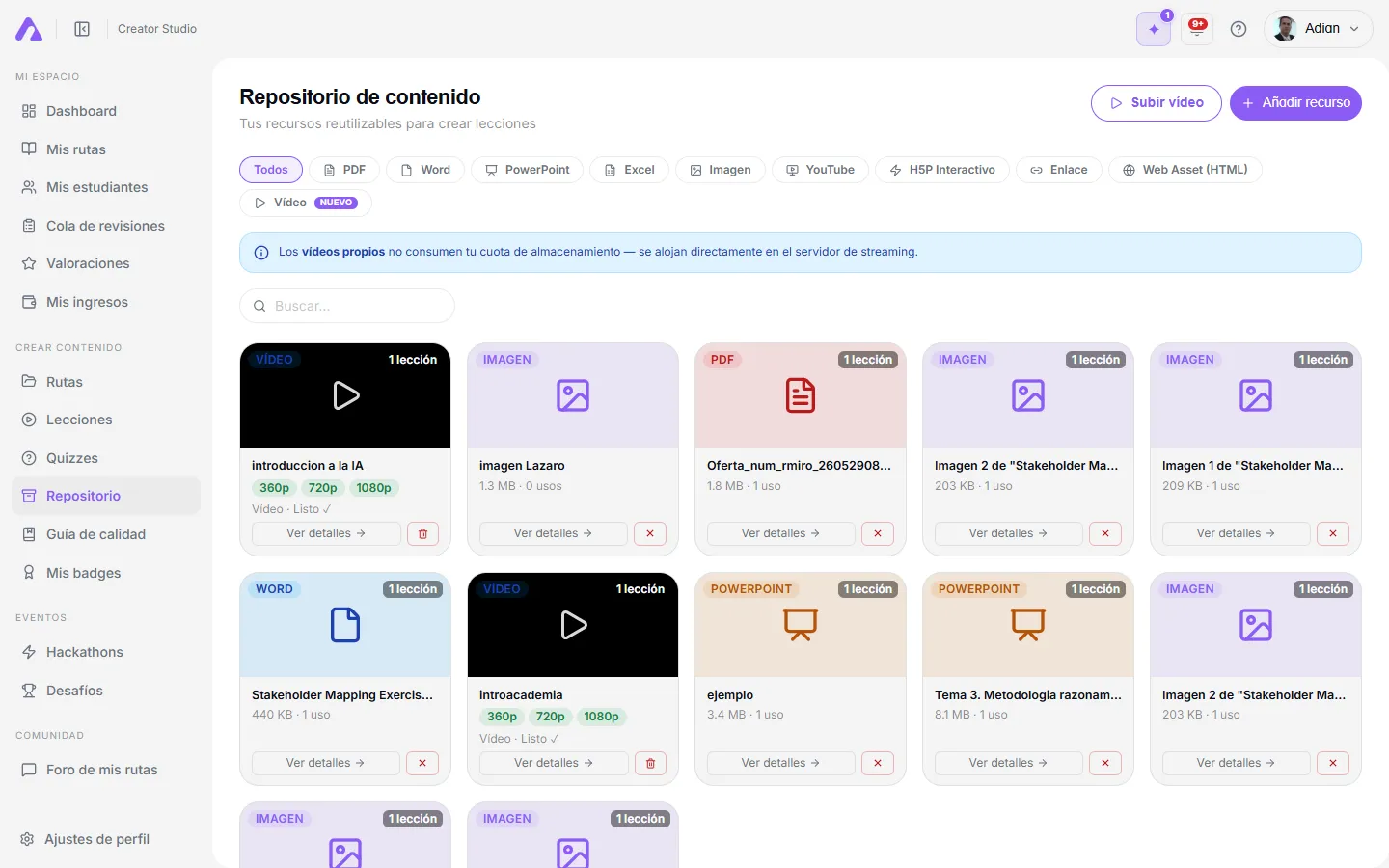Filter resources by Imagen

tap(721, 170)
